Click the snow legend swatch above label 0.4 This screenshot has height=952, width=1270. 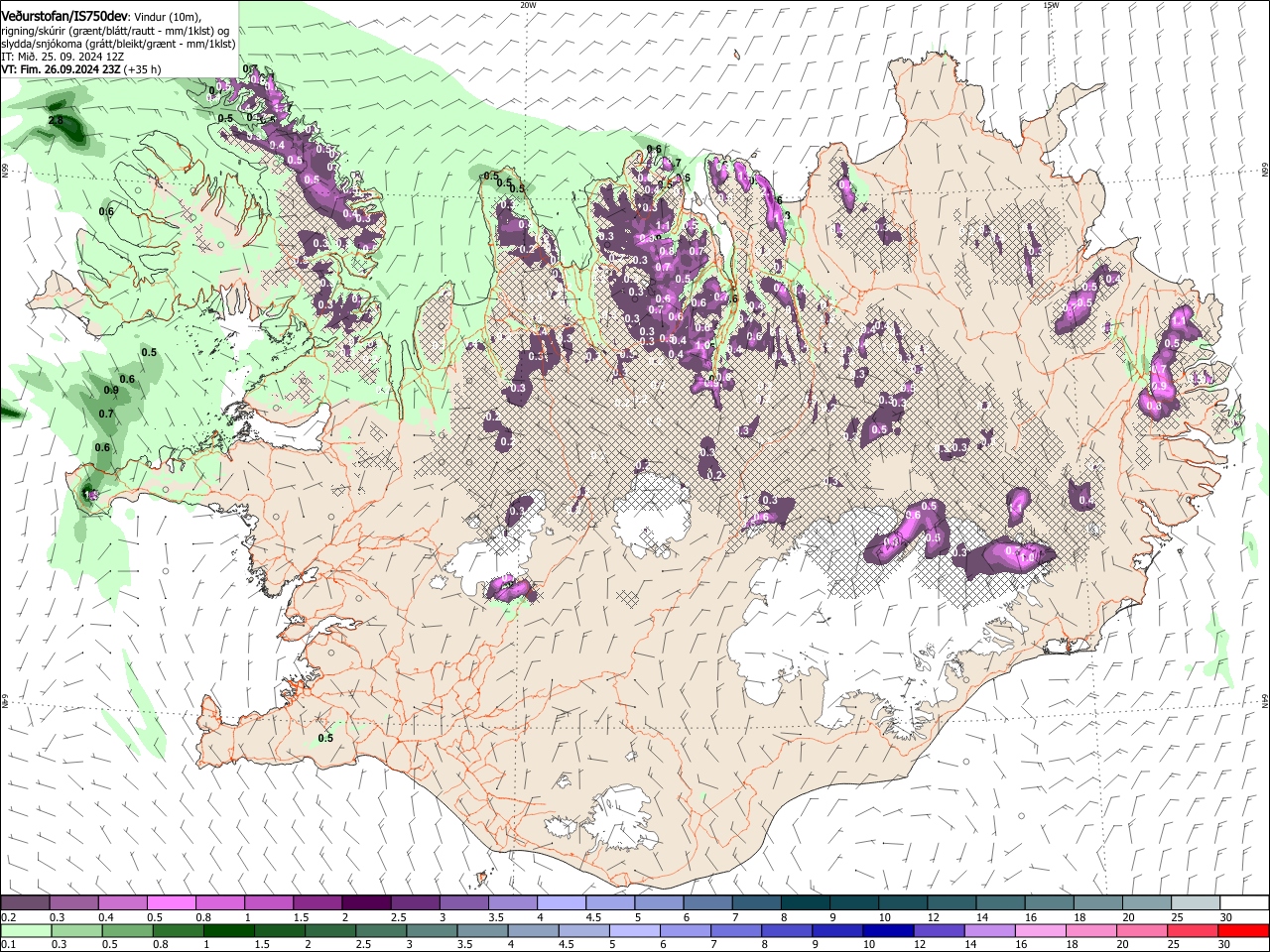coord(122,903)
